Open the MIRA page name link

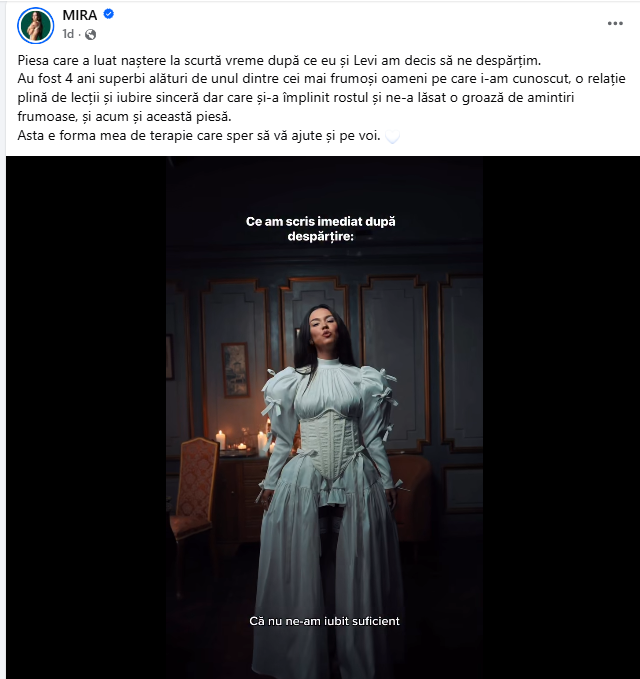pyautogui.click(x=80, y=15)
